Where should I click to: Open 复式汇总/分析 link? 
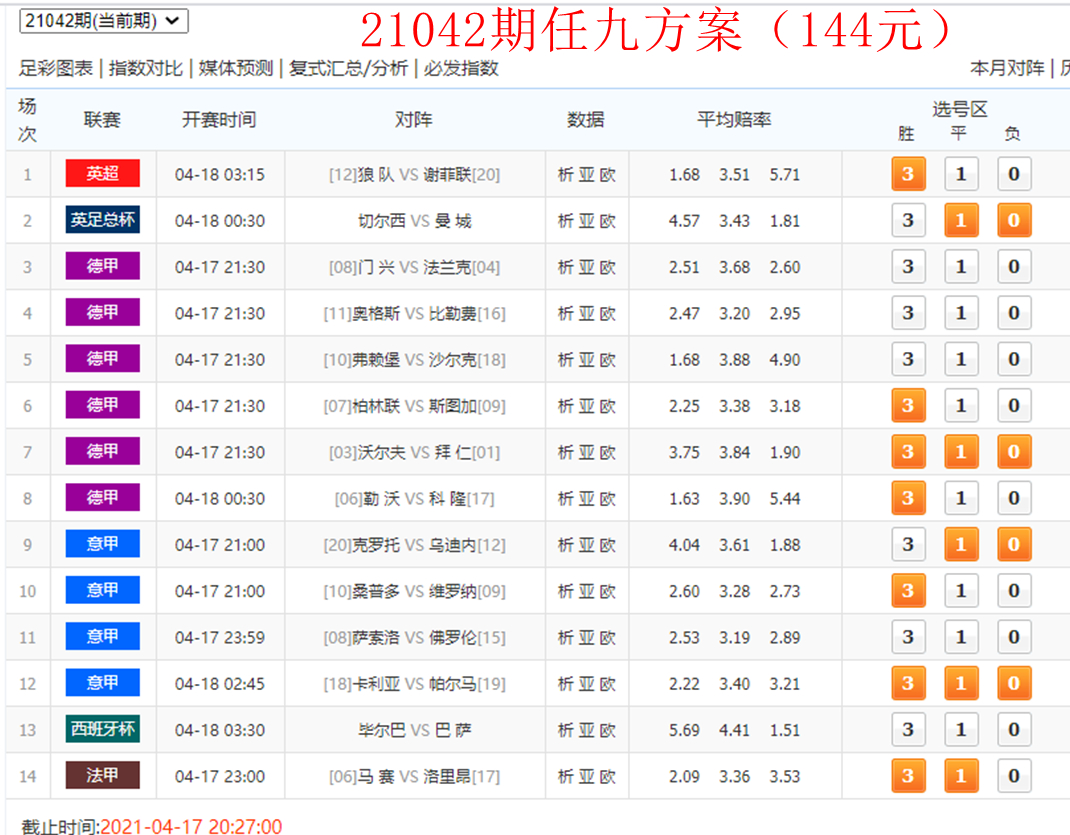(349, 68)
